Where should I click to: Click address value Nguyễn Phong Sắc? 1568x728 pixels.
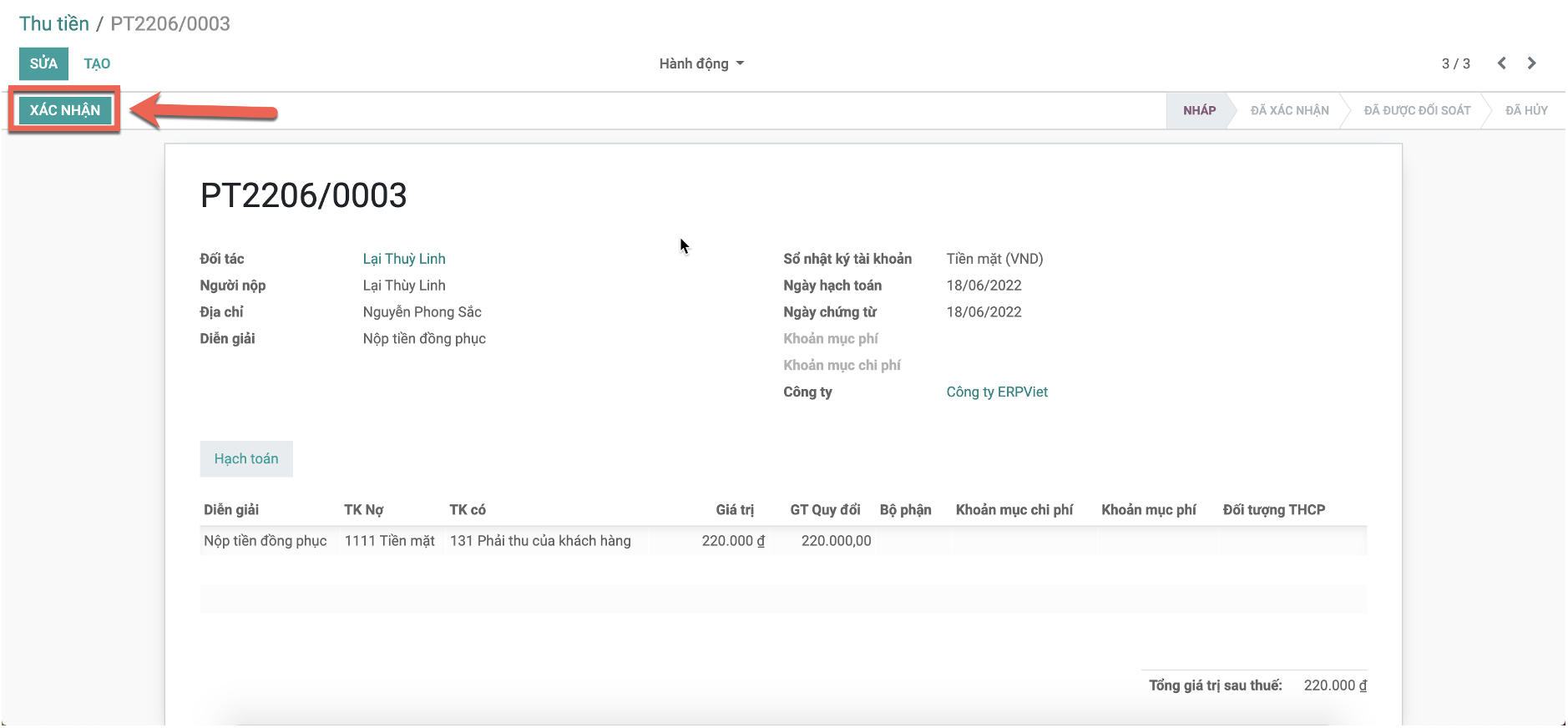point(422,312)
